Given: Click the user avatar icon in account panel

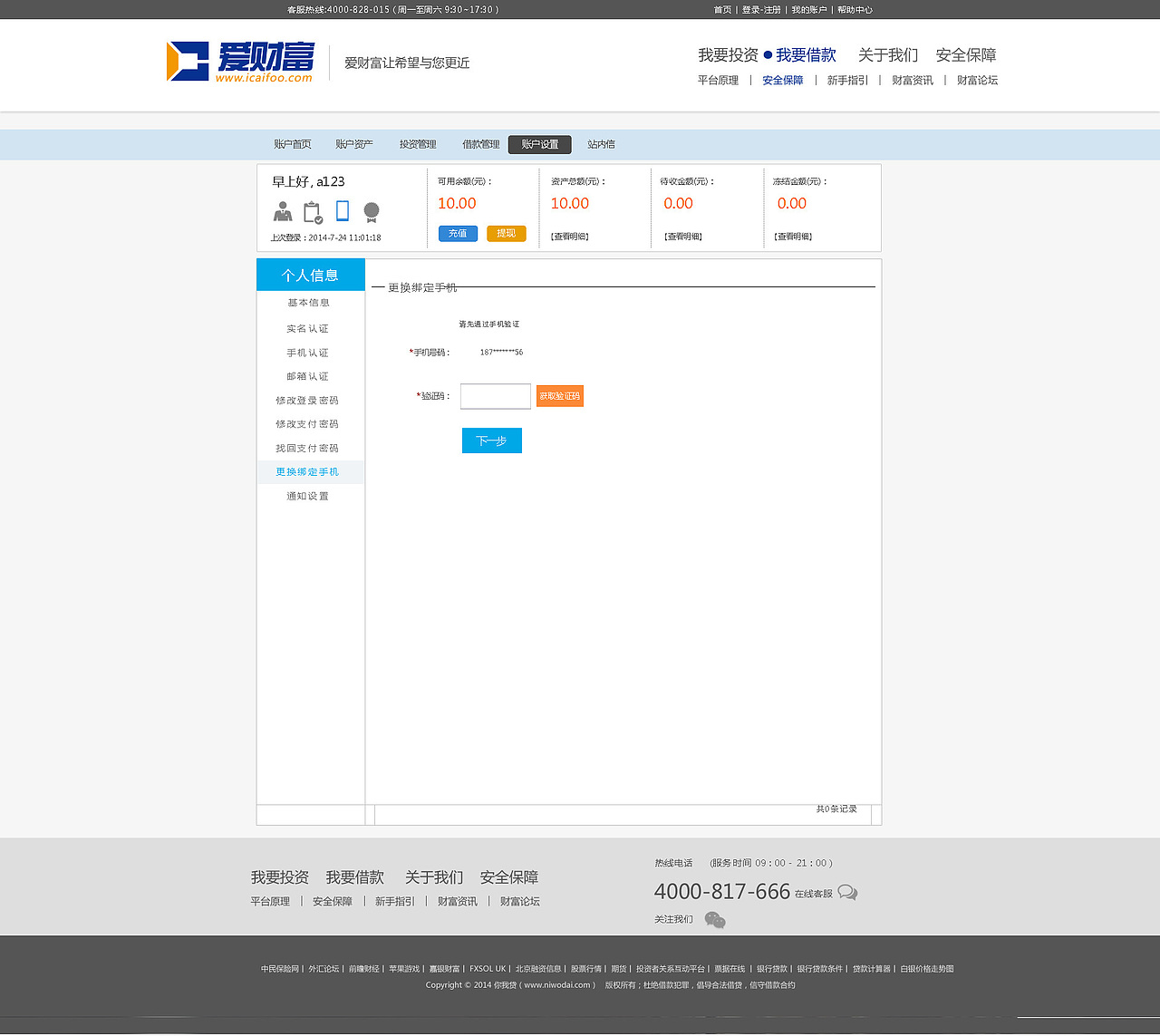Looking at the screenshot, I should click(282, 211).
